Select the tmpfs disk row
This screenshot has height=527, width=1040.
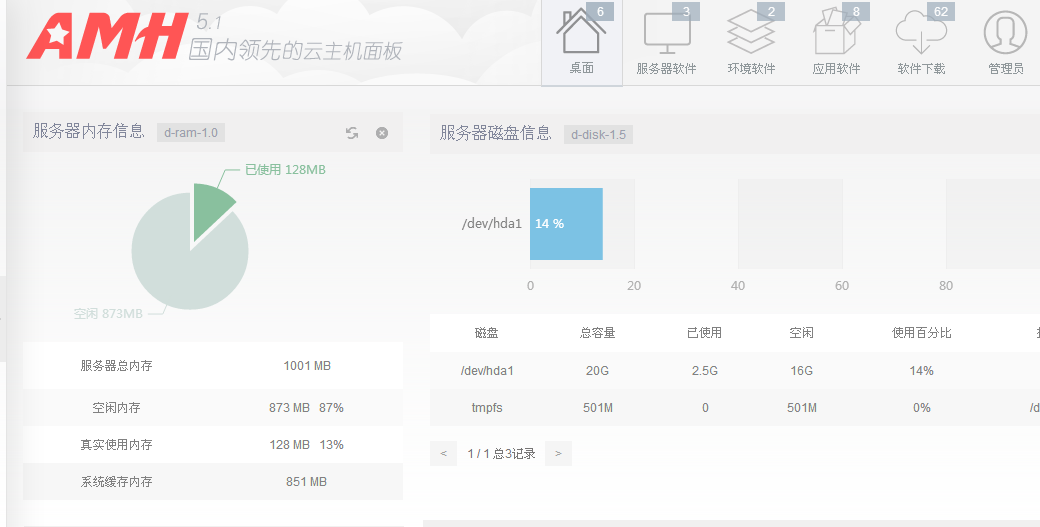pyautogui.click(x=485, y=408)
